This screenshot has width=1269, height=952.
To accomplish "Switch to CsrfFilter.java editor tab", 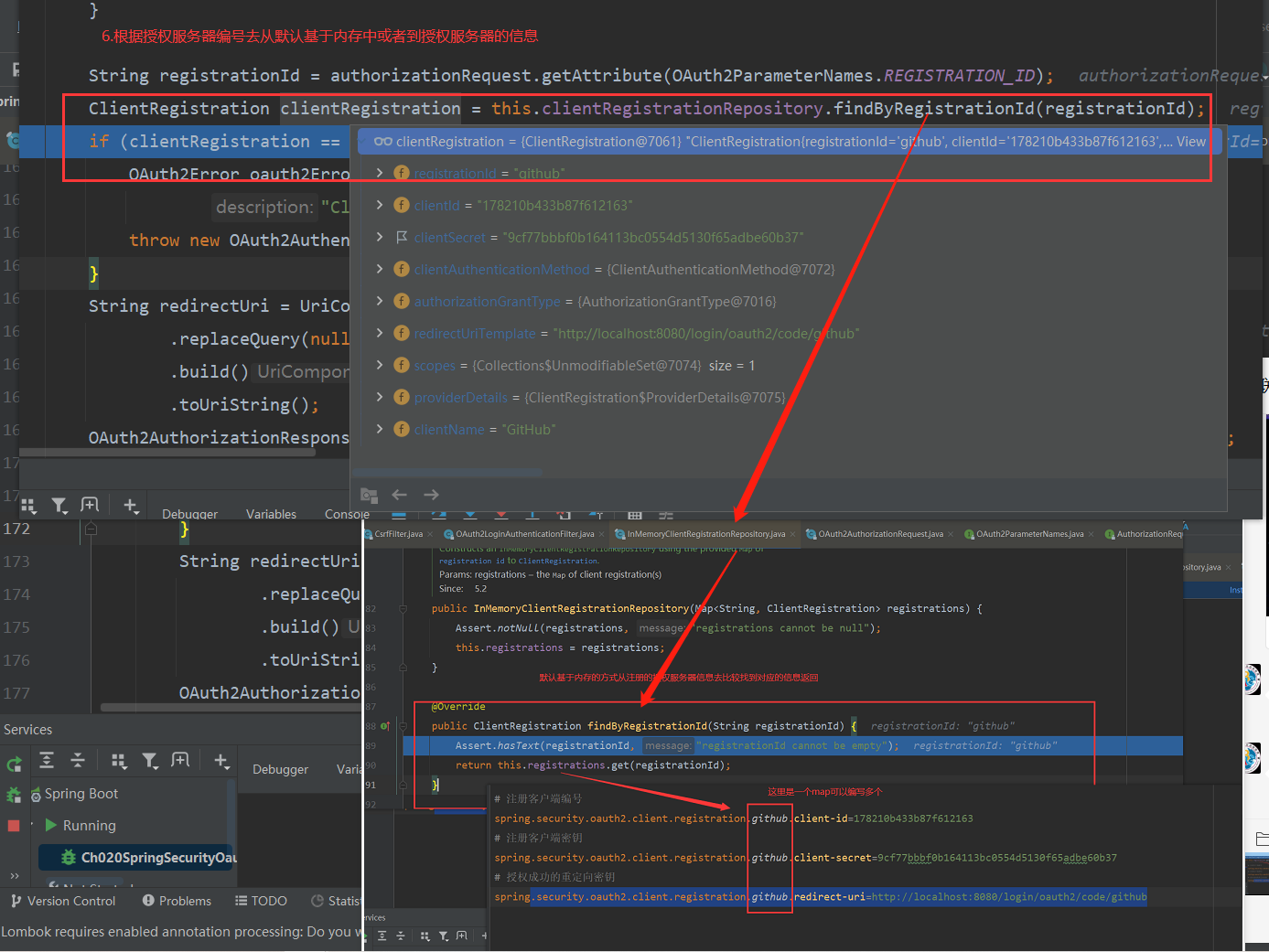I will [398, 534].
